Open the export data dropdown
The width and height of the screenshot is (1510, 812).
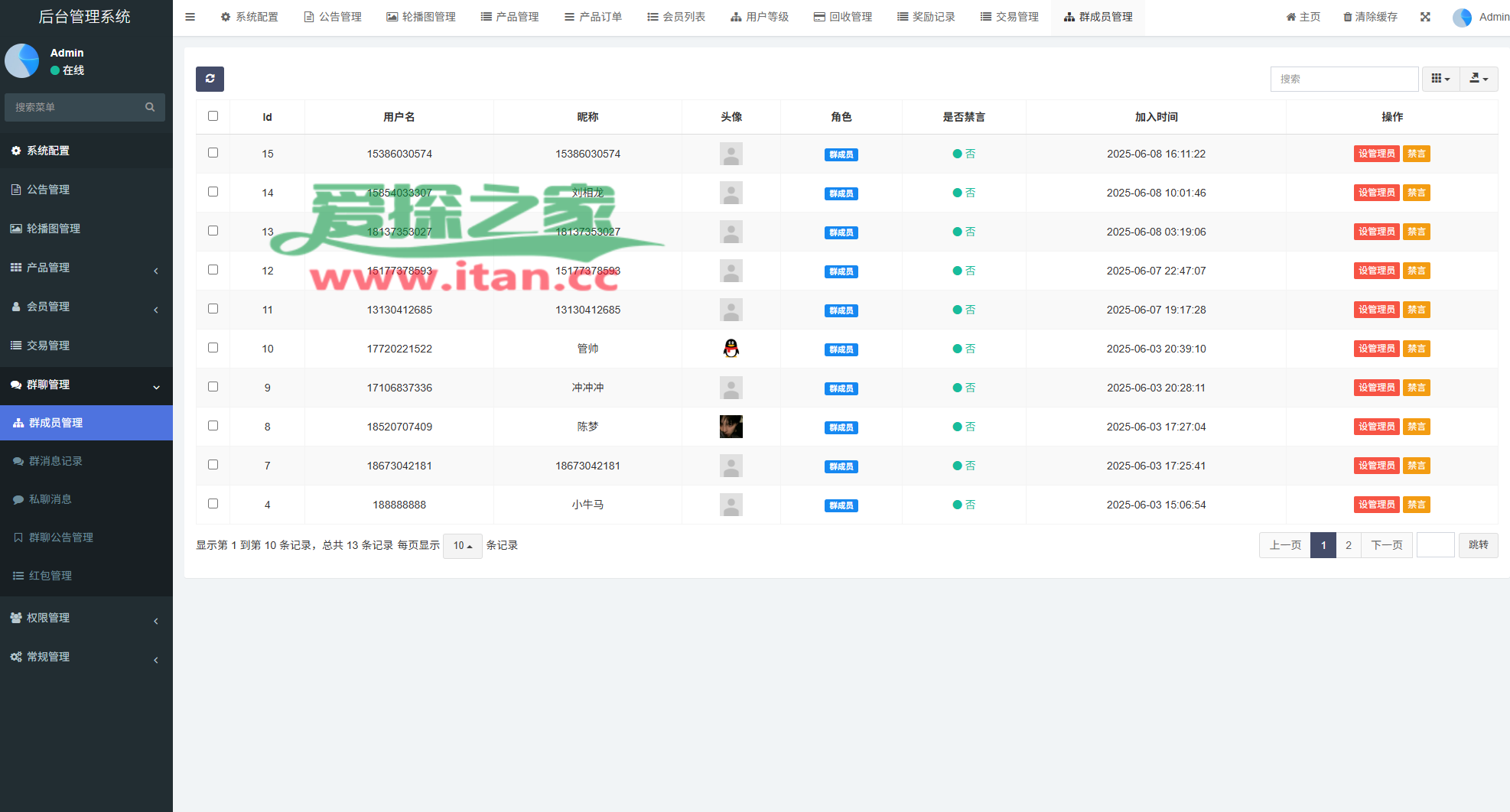pyautogui.click(x=1479, y=79)
